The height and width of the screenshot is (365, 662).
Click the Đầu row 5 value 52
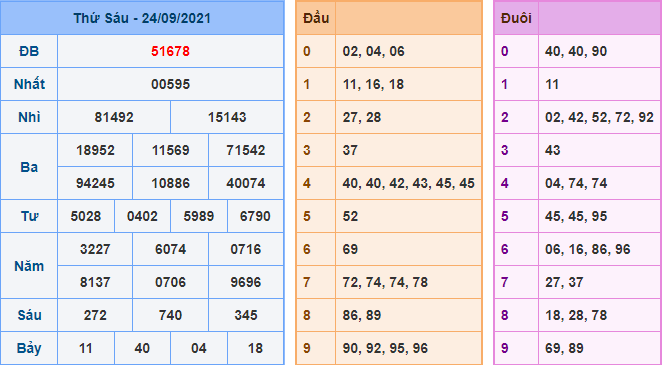point(350,216)
